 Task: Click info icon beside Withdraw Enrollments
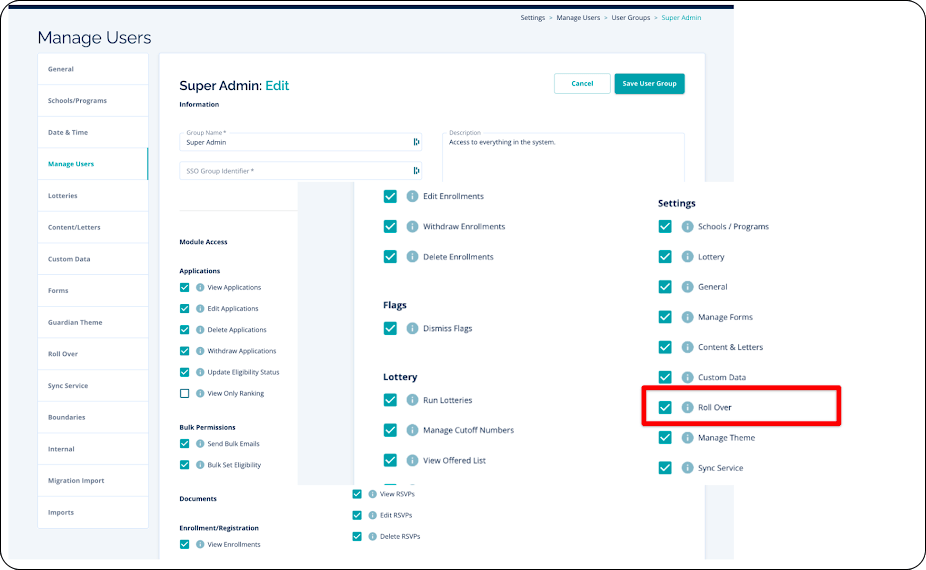pyautogui.click(x=413, y=227)
